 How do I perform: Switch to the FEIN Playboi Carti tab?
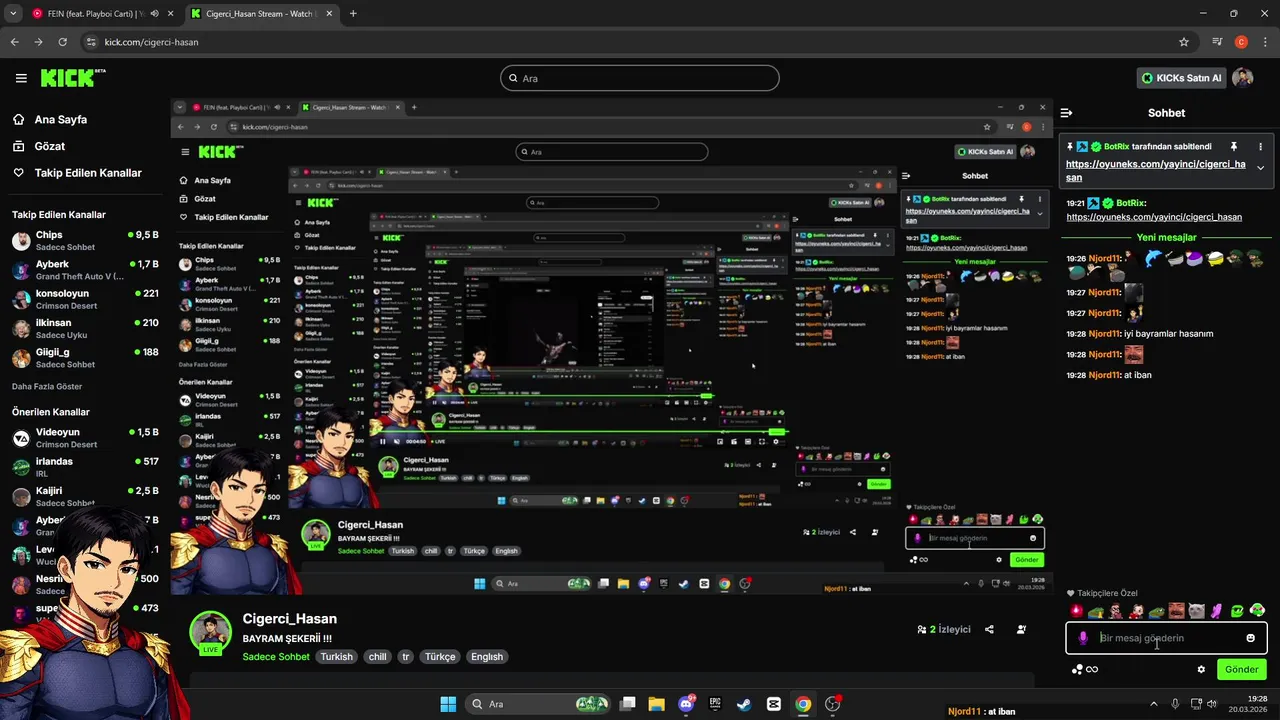[102, 14]
